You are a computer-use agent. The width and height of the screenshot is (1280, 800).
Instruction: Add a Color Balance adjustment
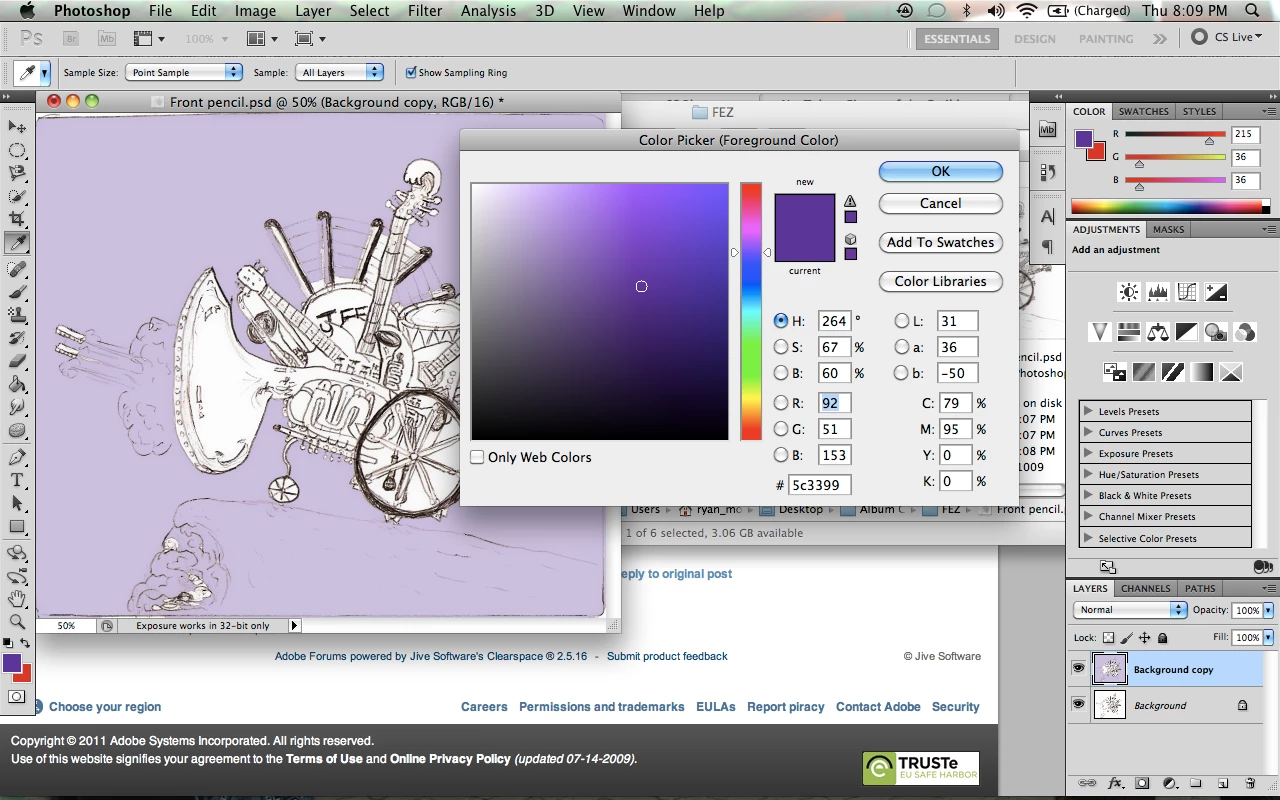tap(1158, 332)
